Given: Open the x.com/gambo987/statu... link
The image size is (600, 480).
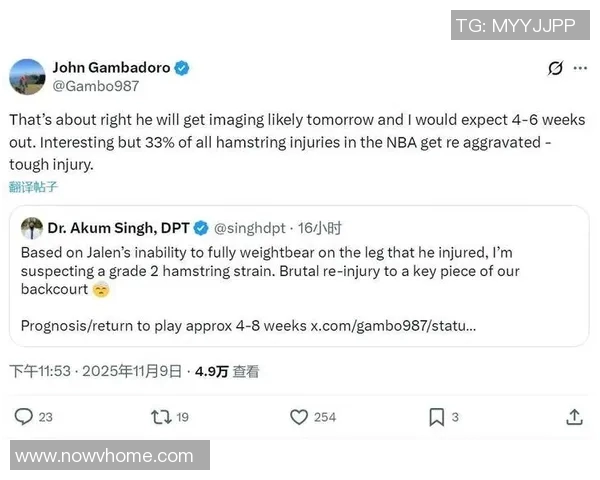Looking at the screenshot, I should (x=393, y=325).
